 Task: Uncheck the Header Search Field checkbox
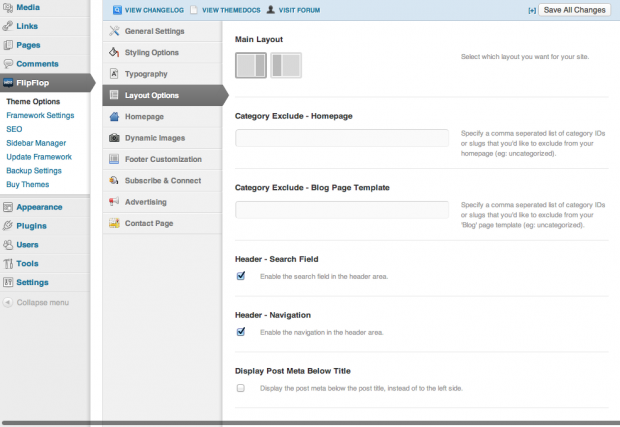[241, 276]
